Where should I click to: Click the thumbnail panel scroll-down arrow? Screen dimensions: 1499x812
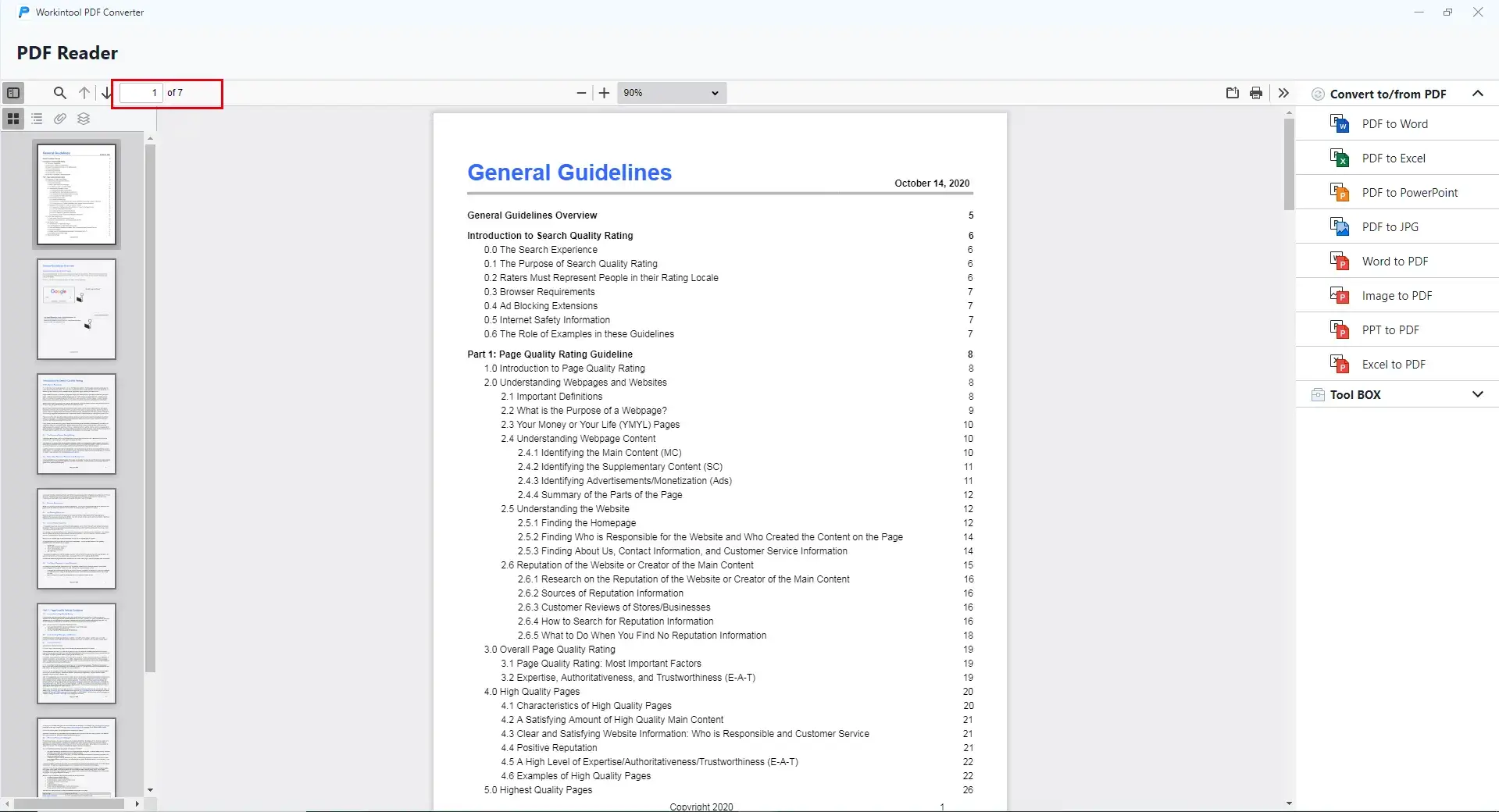click(x=150, y=790)
